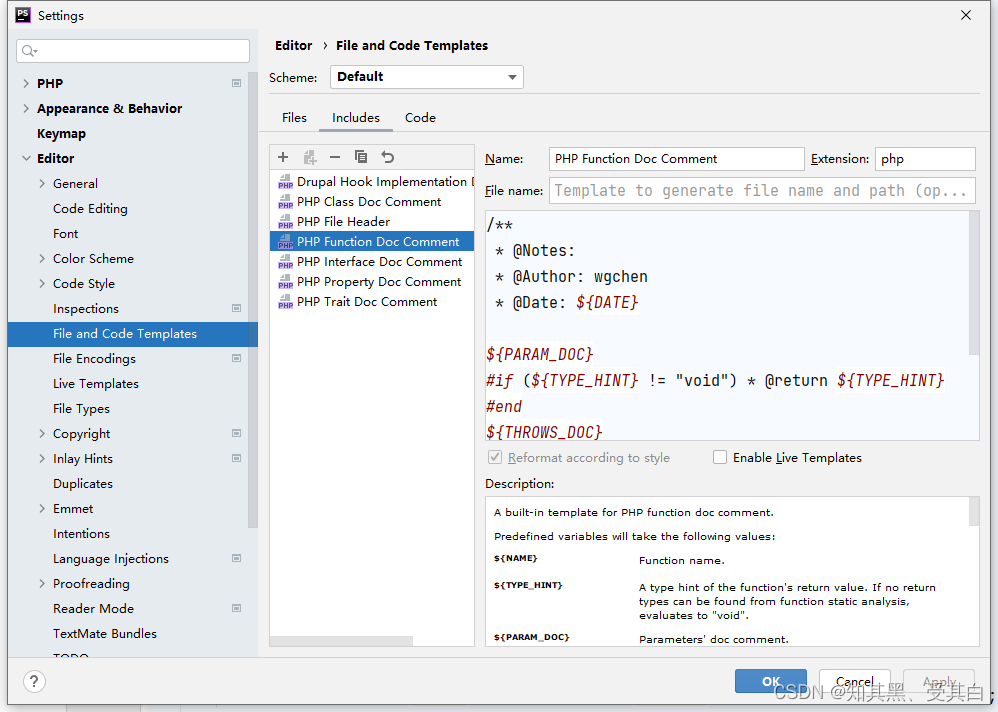The width and height of the screenshot is (998, 712).
Task: Select PHP File Header template
Action: 372,221
